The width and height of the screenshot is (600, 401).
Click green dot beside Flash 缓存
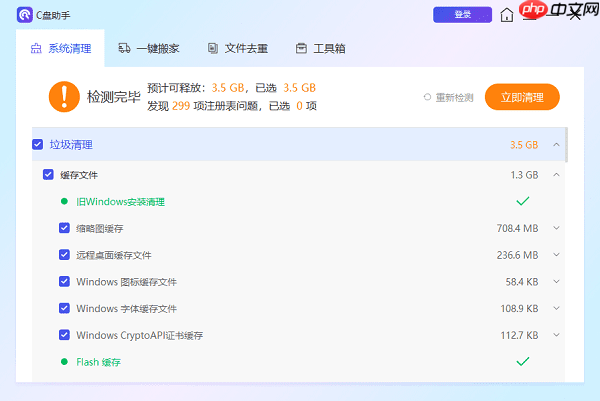(64, 362)
